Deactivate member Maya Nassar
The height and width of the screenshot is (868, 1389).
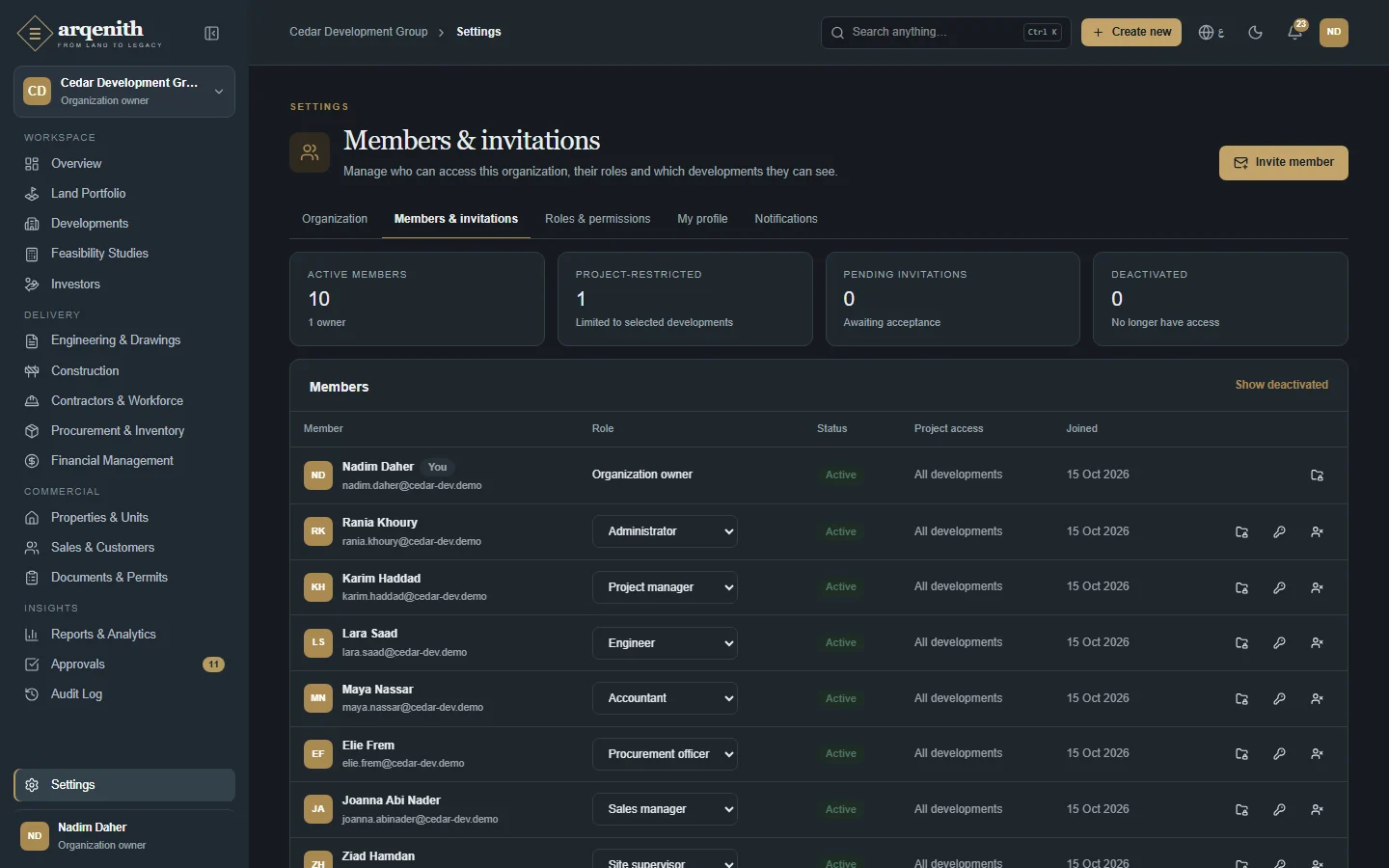click(x=1317, y=698)
